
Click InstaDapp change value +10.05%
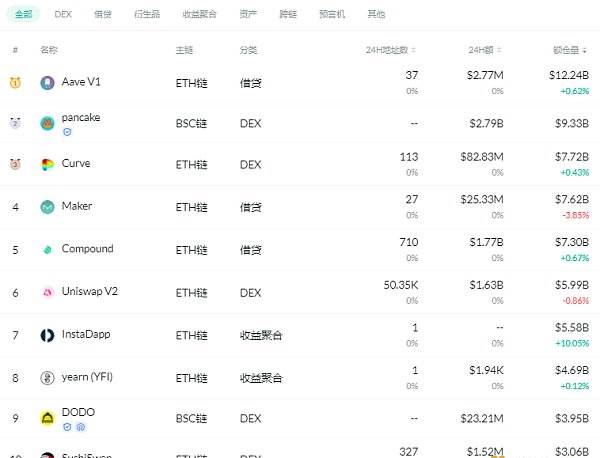pyautogui.click(x=572, y=343)
